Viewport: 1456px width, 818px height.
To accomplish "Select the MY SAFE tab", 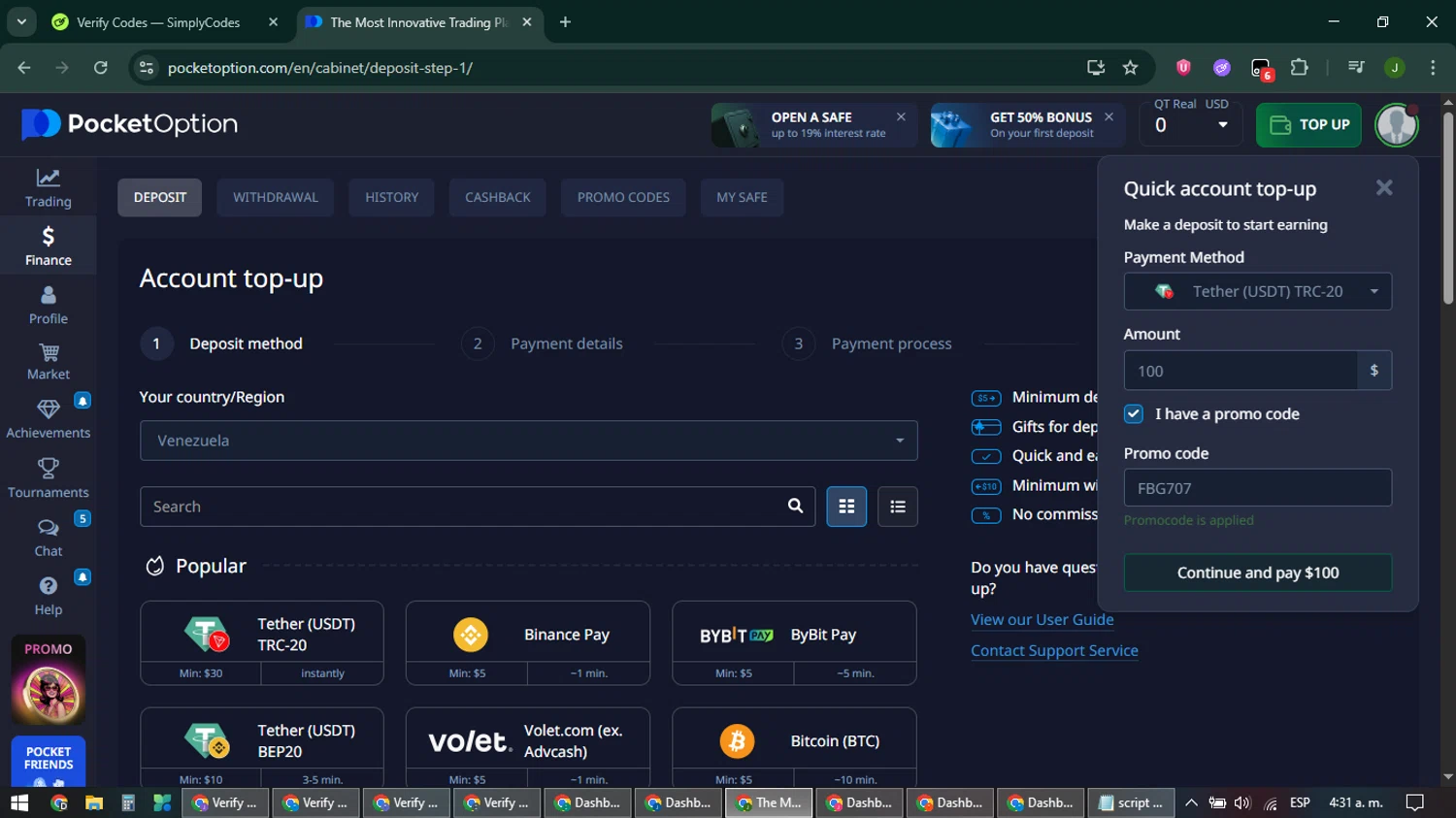I will point(742,197).
